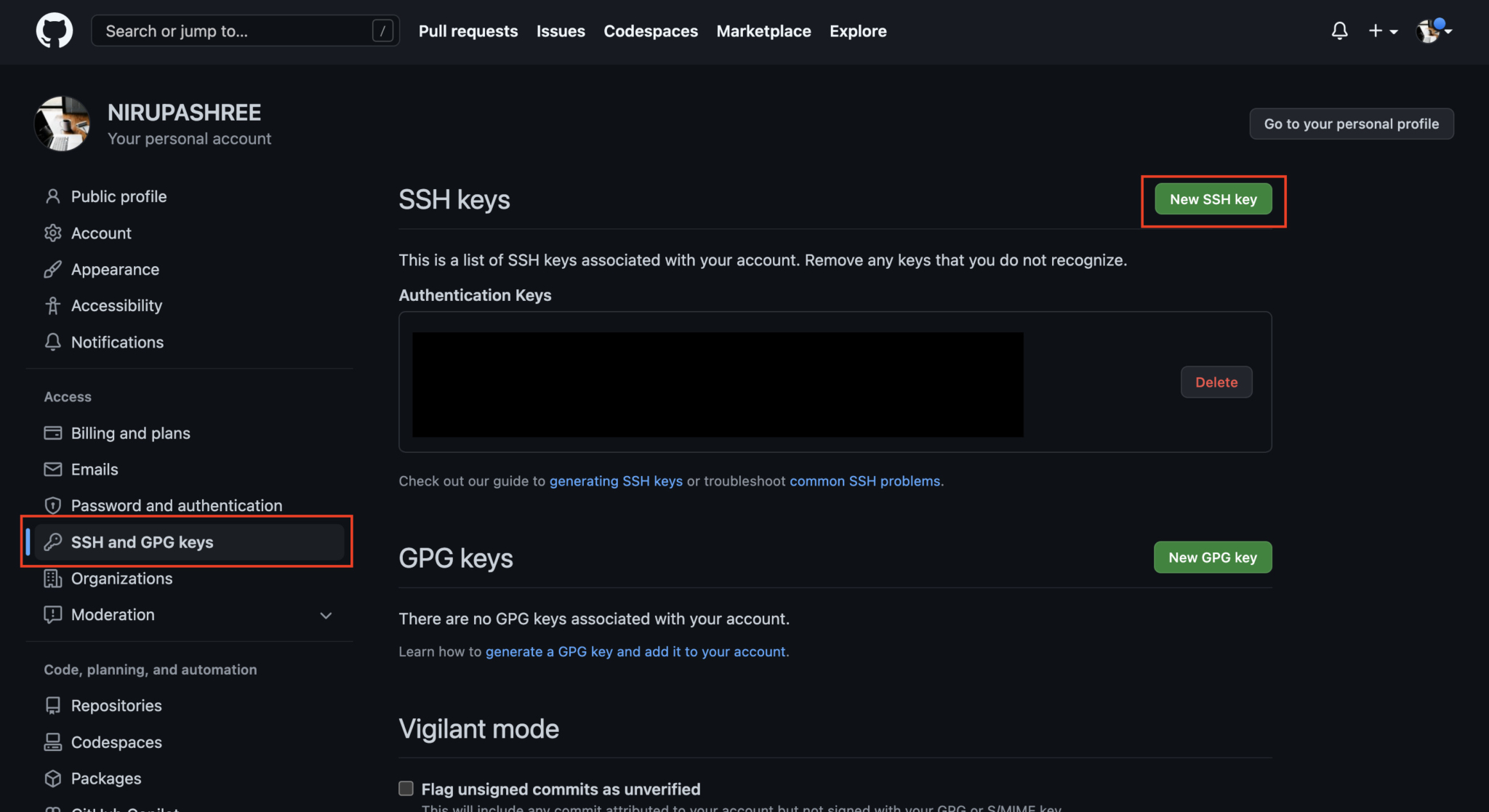The image size is (1489, 812).
Task: Click the Billing and plans card icon
Action: [52, 433]
